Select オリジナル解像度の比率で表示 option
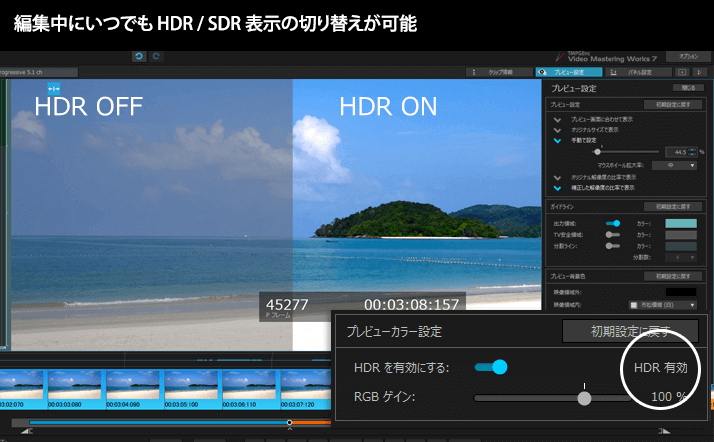Image resolution: width=714 pixels, height=442 pixels. click(595, 177)
